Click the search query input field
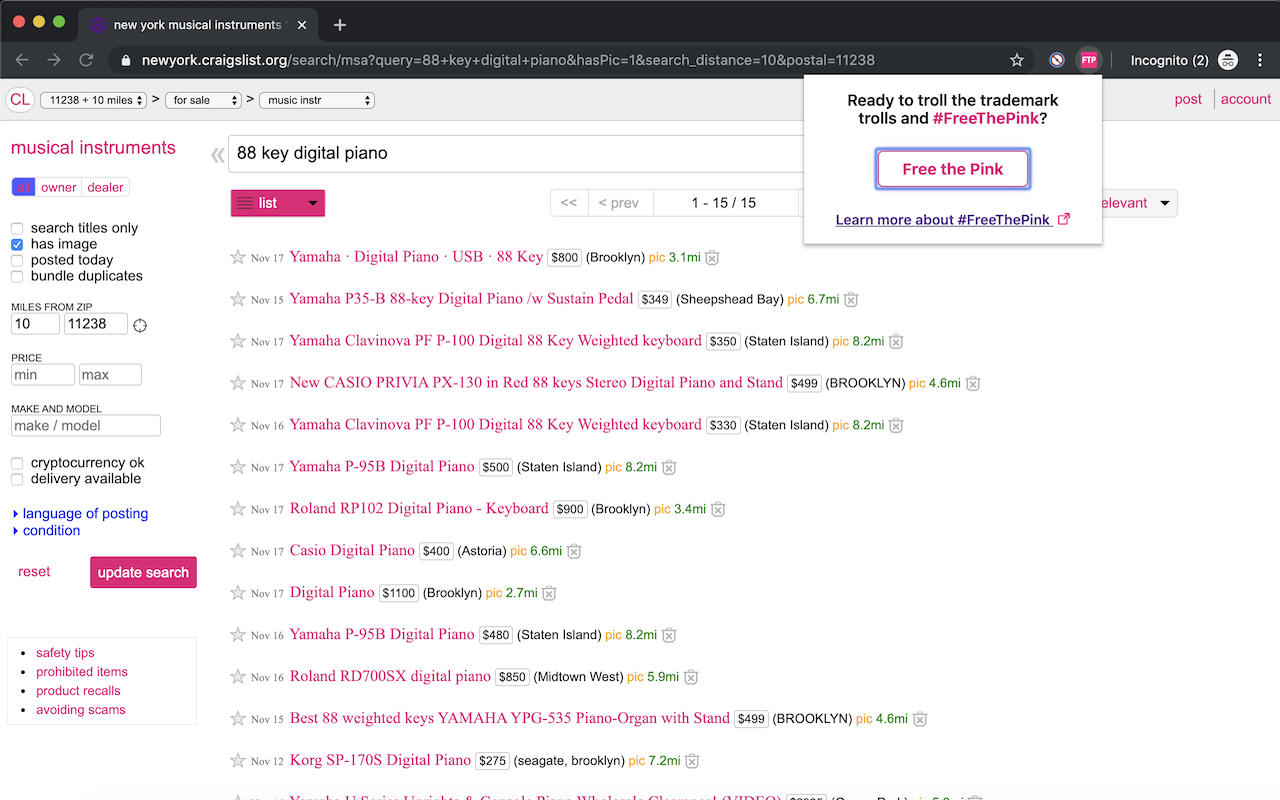This screenshot has width=1280, height=800. [x=515, y=154]
